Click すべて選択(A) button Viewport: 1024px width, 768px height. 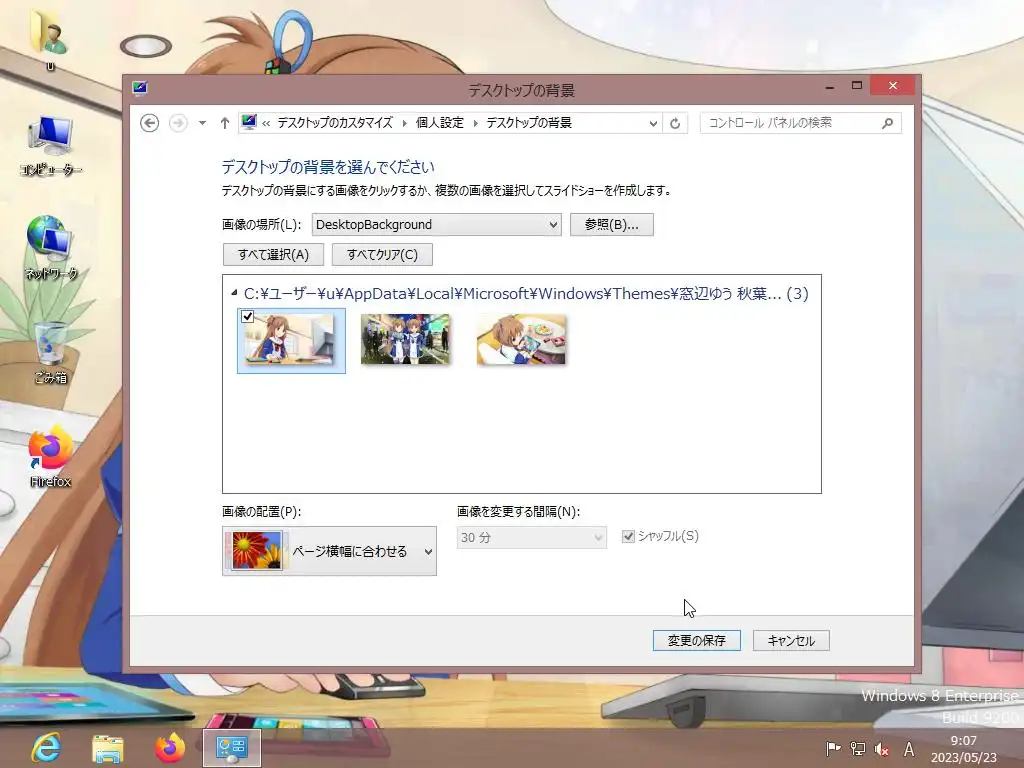[x=273, y=255]
